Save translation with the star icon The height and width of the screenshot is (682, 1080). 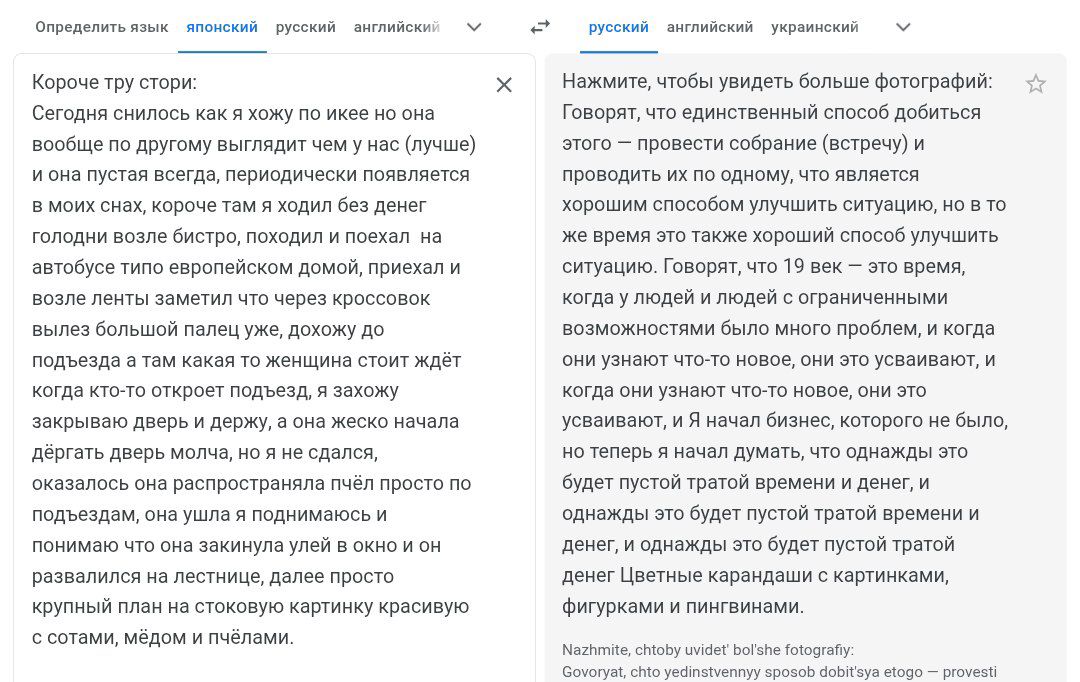(1035, 84)
